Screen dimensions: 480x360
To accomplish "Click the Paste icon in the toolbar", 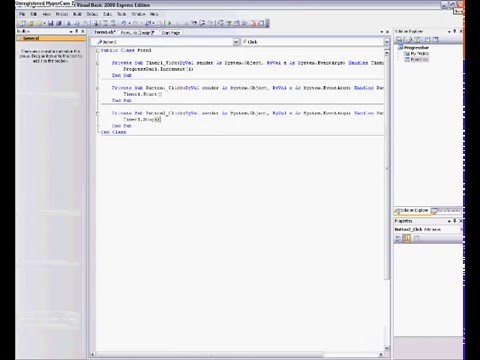I will tap(86, 23).
